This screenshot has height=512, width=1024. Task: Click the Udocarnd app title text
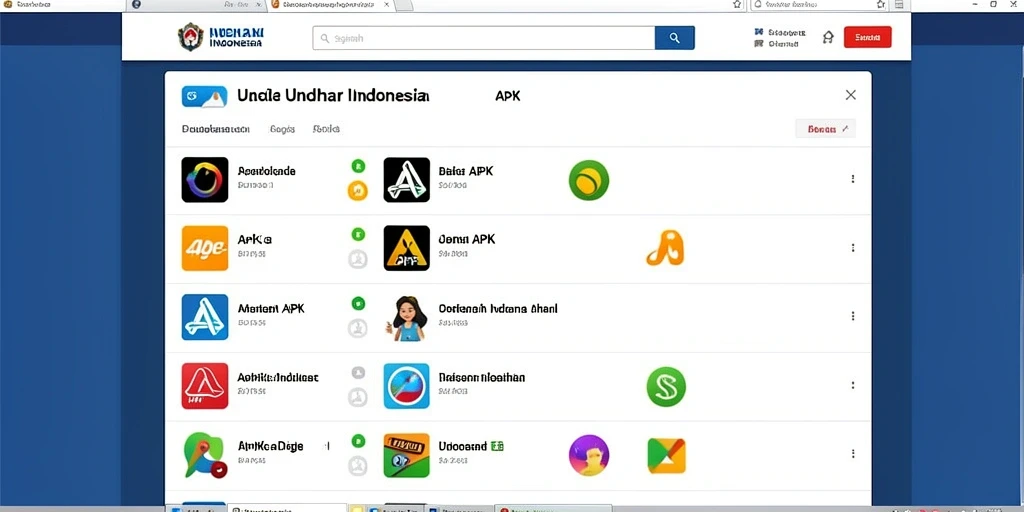(x=471, y=447)
